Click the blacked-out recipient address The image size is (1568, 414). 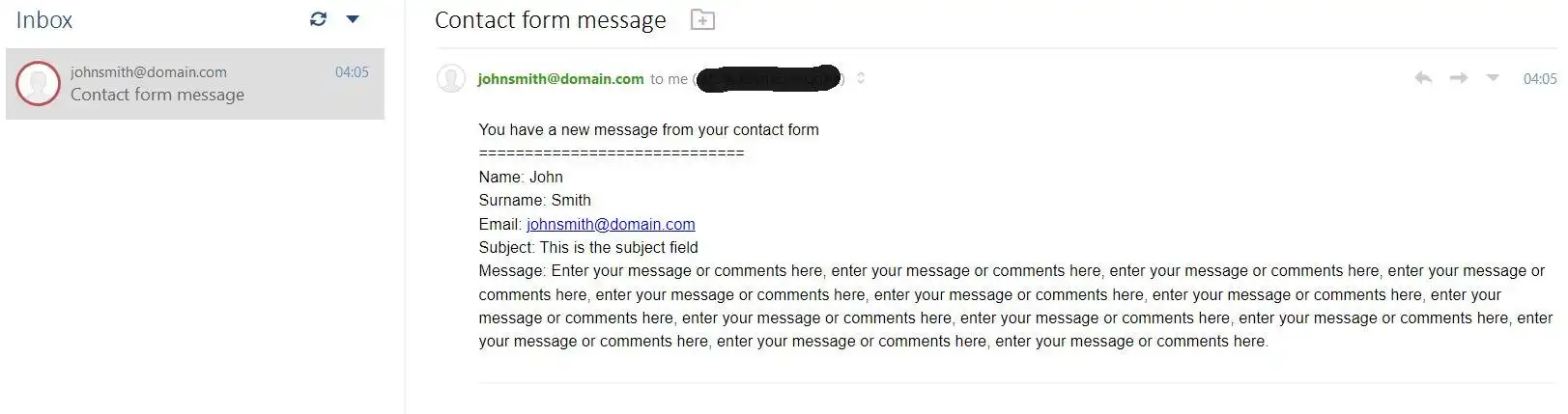769,79
